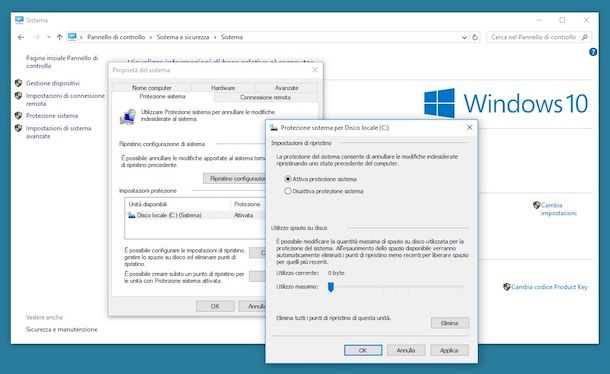The image size is (610, 374).
Task: Click the Sistema breadcrumb segment
Action: point(232,37)
